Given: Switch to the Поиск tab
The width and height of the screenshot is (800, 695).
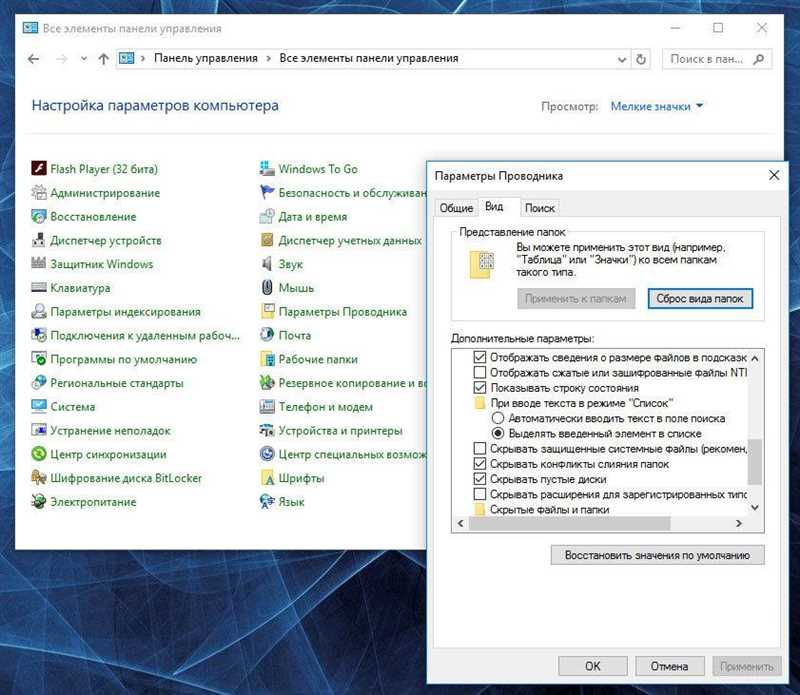Looking at the screenshot, I should 539,208.
